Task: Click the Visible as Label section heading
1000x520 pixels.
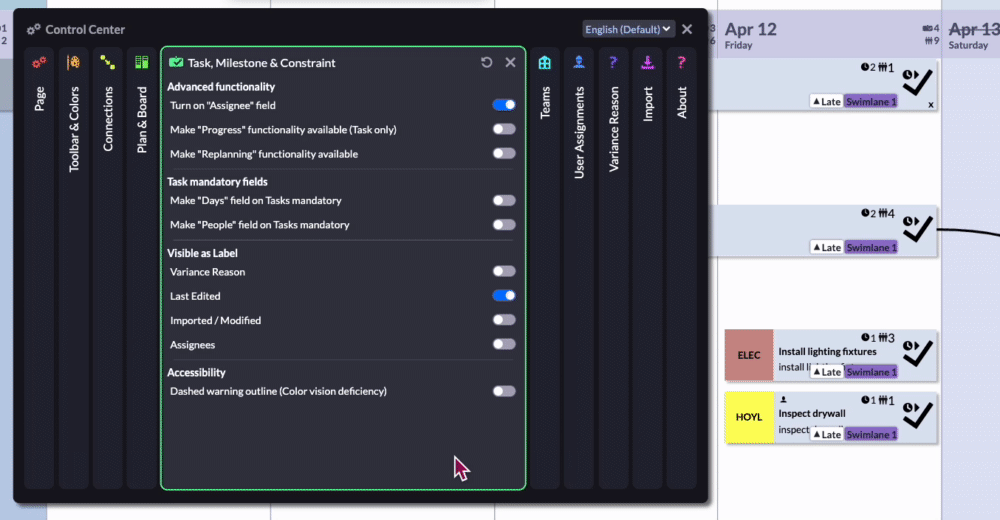Action: [202, 253]
